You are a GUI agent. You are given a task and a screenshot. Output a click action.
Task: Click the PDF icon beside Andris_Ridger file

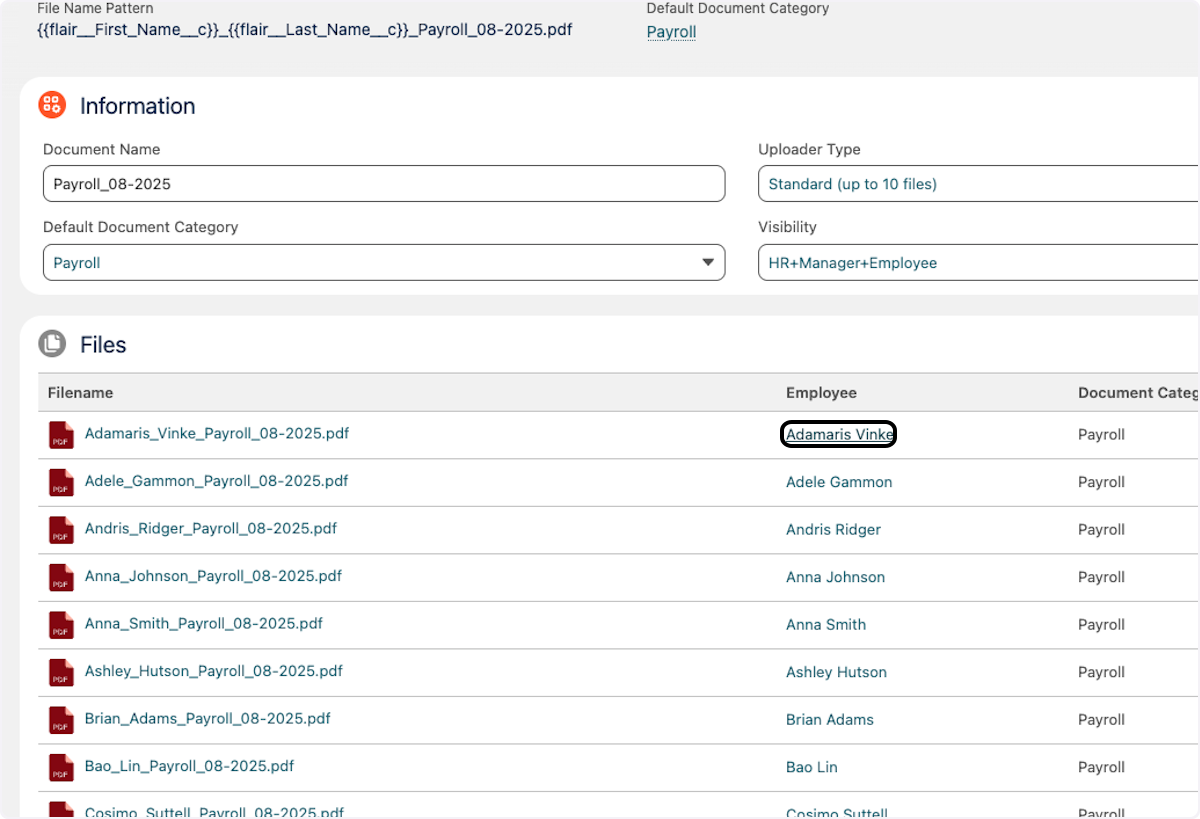(62, 530)
